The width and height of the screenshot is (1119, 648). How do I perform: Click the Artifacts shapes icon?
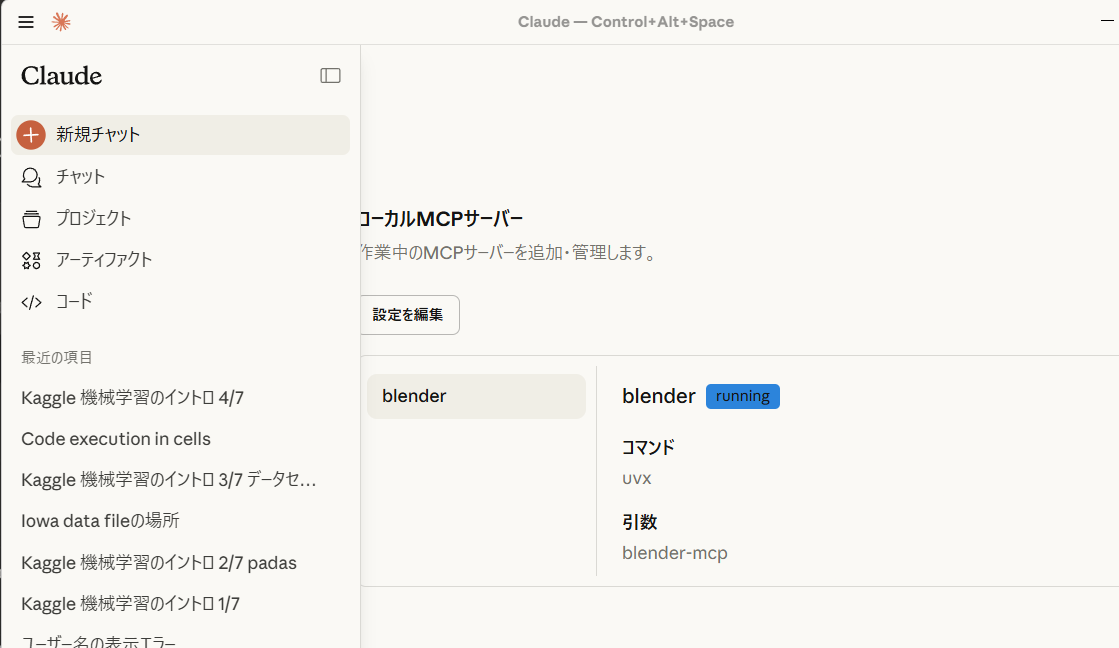pyautogui.click(x=31, y=260)
